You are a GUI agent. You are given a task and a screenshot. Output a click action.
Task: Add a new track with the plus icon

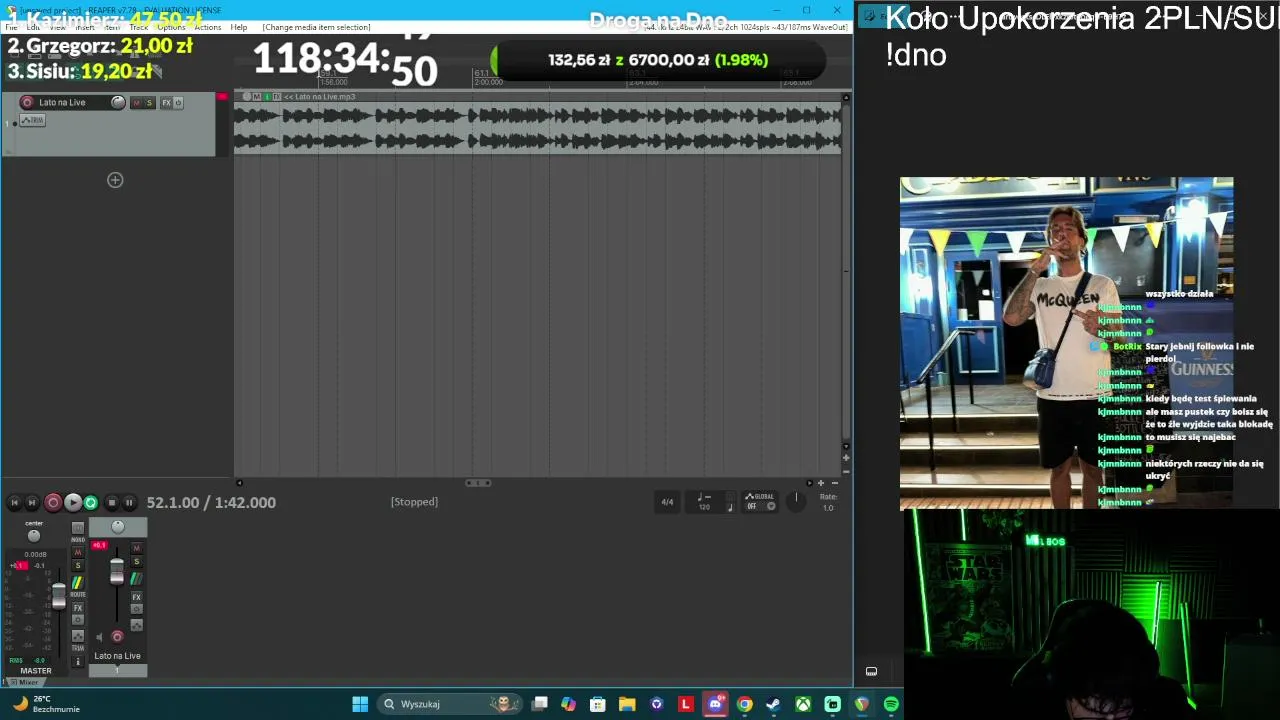(x=115, y=180)
